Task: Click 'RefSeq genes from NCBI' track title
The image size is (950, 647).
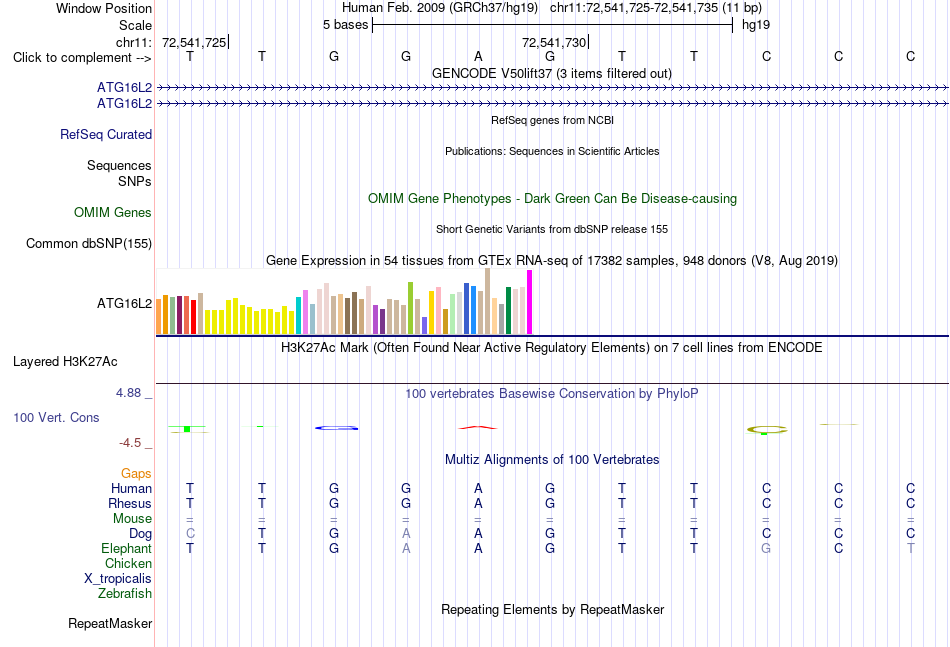Action: pyautogui.click(x=553, y=121)
